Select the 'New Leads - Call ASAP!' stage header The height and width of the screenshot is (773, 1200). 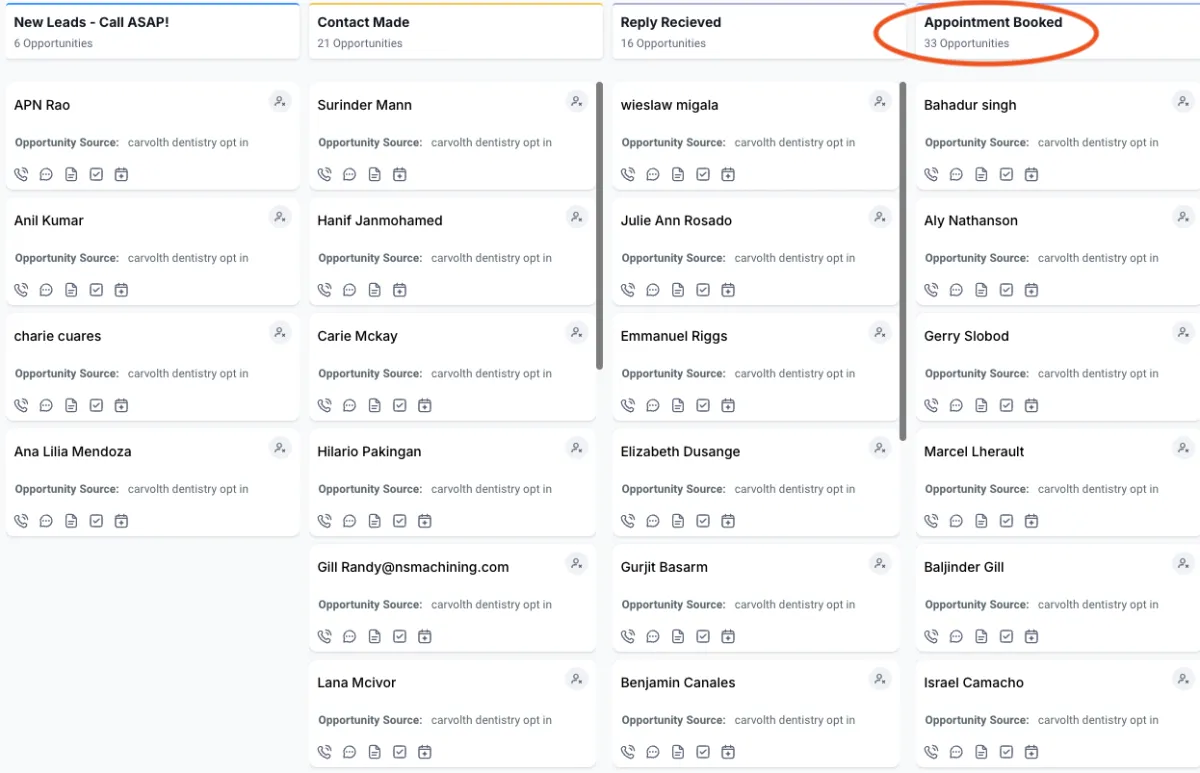click(152, 32)
